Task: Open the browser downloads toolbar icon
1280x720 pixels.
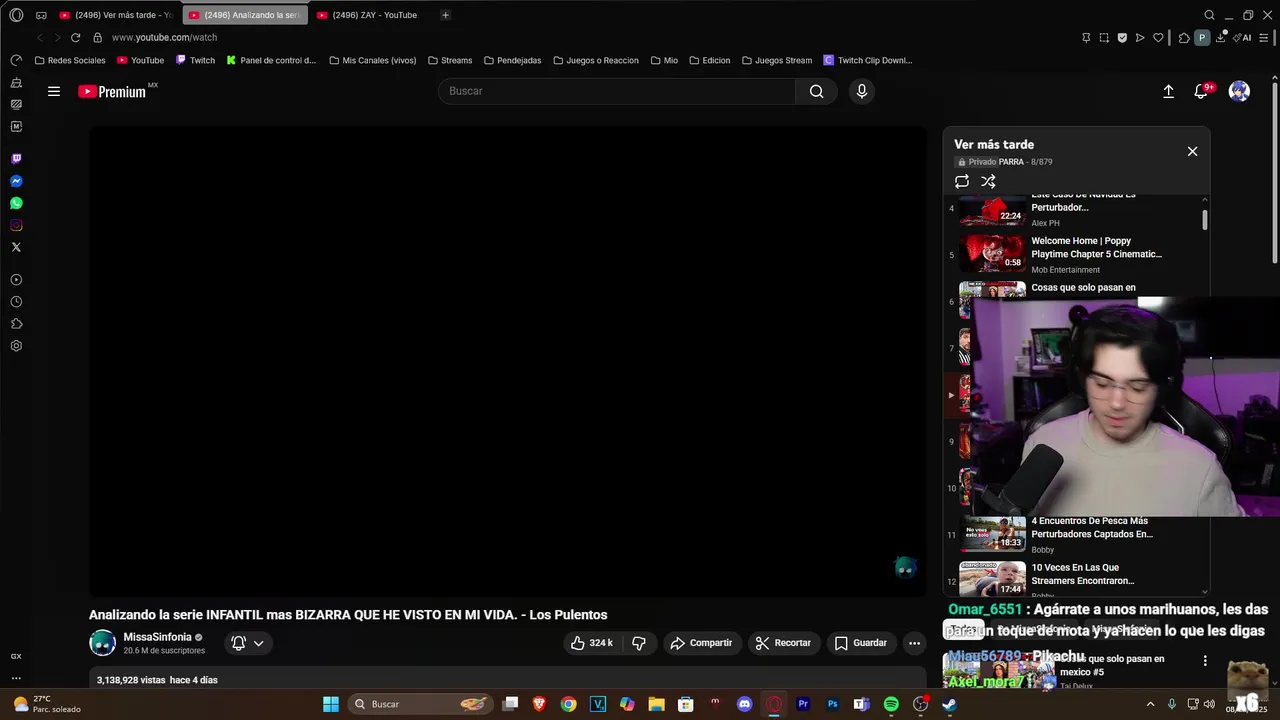Action: [1222, 37]
